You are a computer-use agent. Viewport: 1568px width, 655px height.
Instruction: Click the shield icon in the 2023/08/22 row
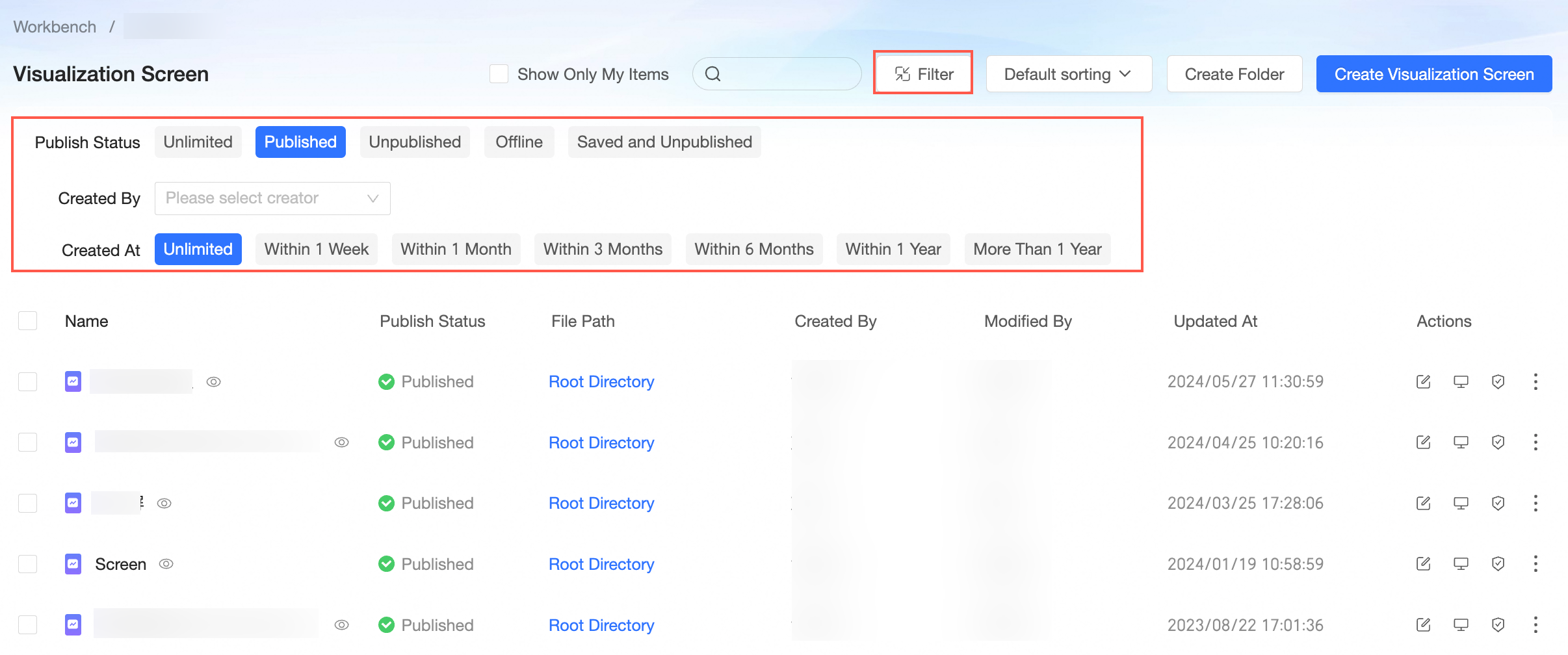(1498, 625)
